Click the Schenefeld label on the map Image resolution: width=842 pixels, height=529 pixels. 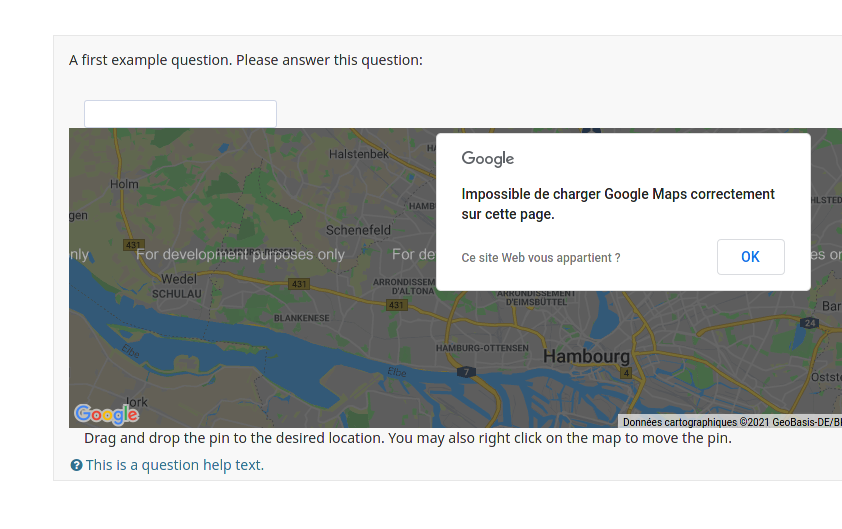358,230
